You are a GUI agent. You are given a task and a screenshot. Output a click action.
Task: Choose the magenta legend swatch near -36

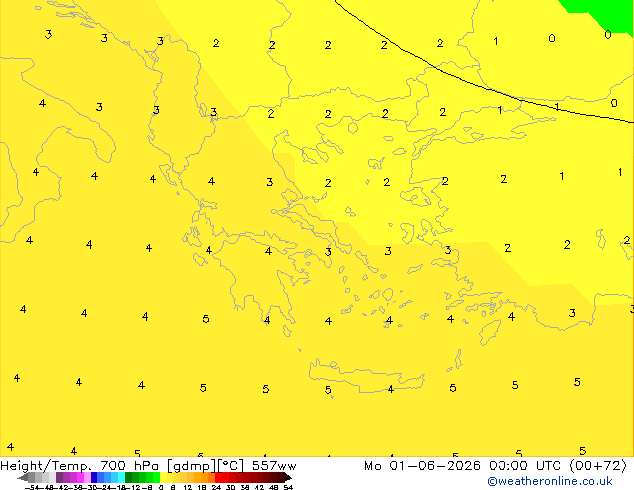tap(80, 478)
